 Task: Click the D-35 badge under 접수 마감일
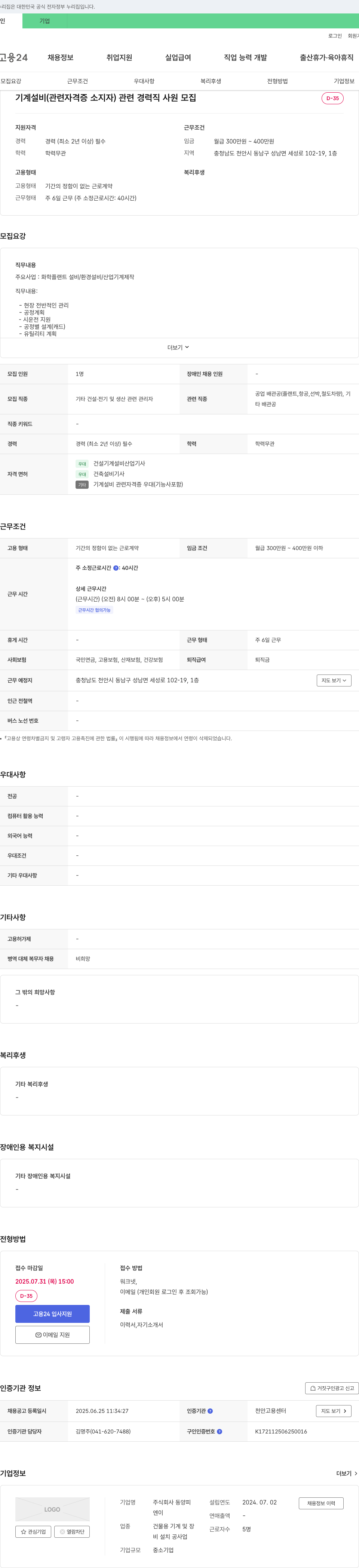click(26, 1297)
